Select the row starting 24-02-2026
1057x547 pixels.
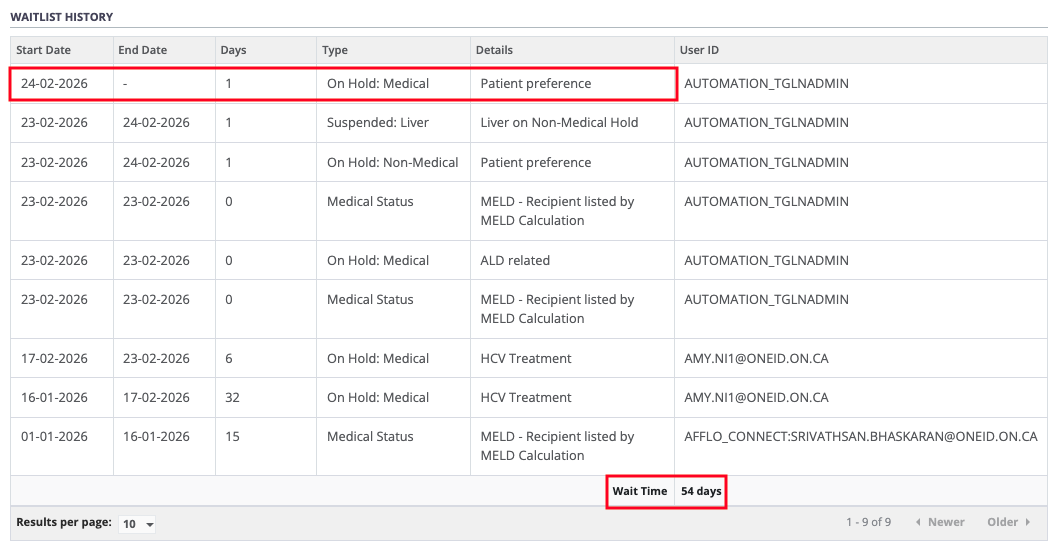click(x=54, y=84)
